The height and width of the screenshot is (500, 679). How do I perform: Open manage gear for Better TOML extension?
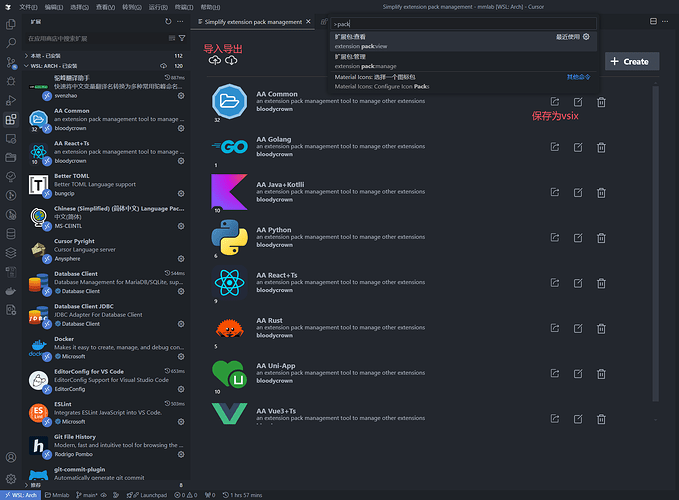(x=181, y=194)
